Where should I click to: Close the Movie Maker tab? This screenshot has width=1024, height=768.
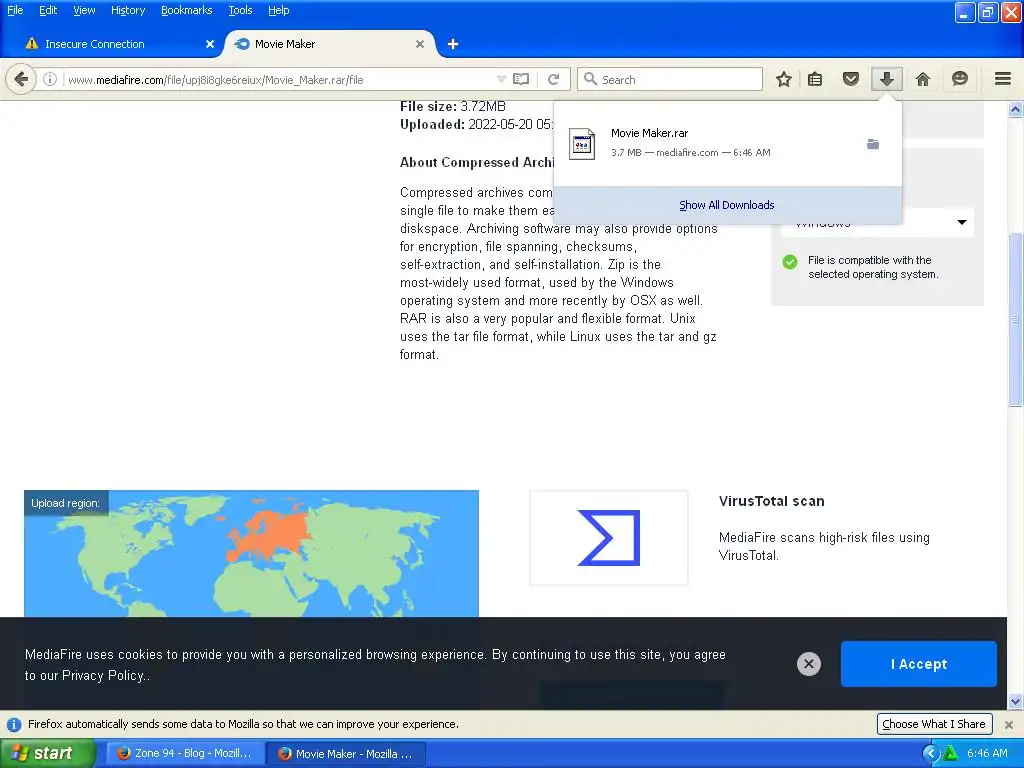click(420, 44)
